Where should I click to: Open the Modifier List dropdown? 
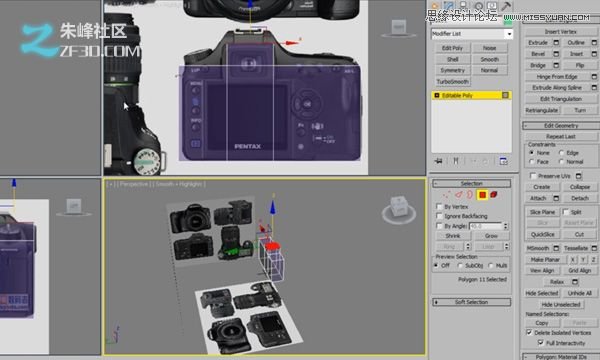pos(472,34)
